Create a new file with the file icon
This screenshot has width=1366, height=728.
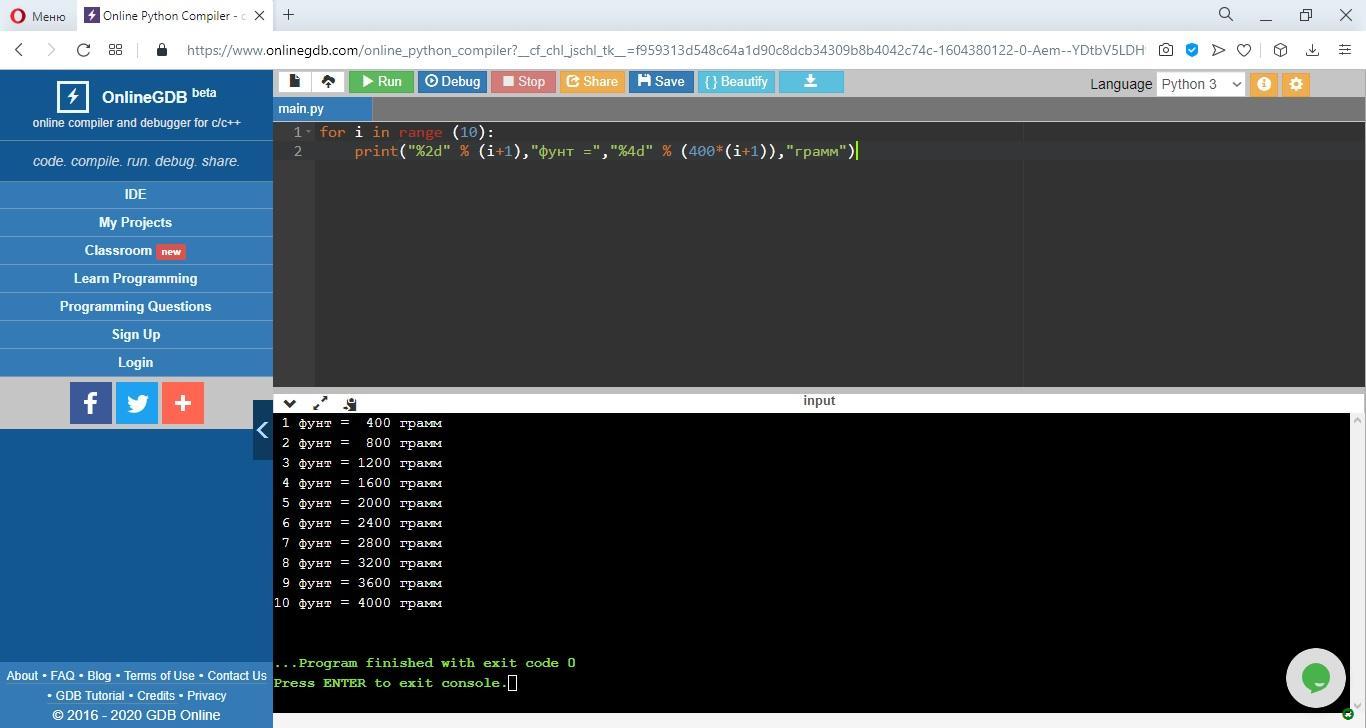tap(294, 82)
